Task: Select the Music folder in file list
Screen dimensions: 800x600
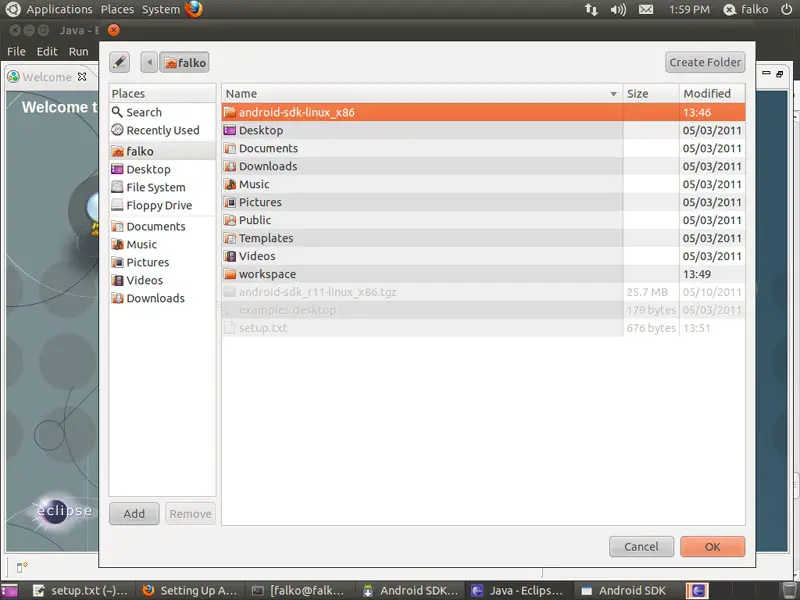Action: (483, 184)
